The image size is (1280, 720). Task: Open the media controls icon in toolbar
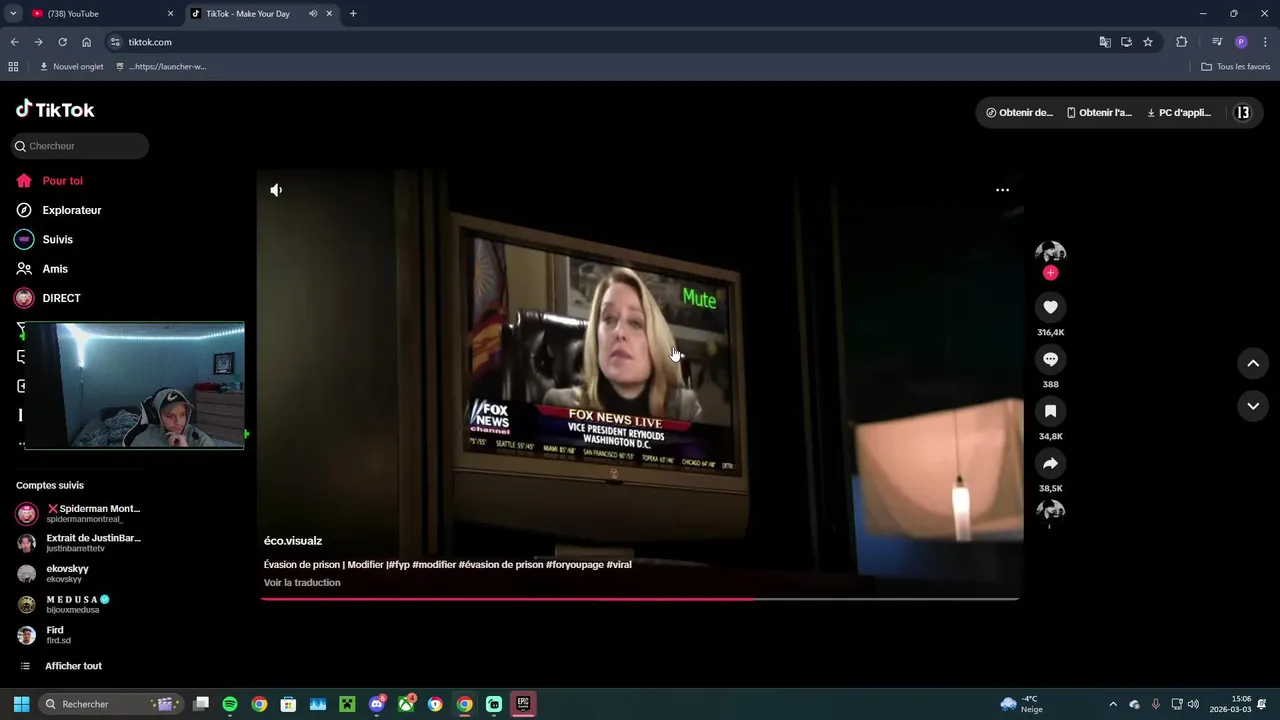pyautogui.click(x=1217, y=42)
